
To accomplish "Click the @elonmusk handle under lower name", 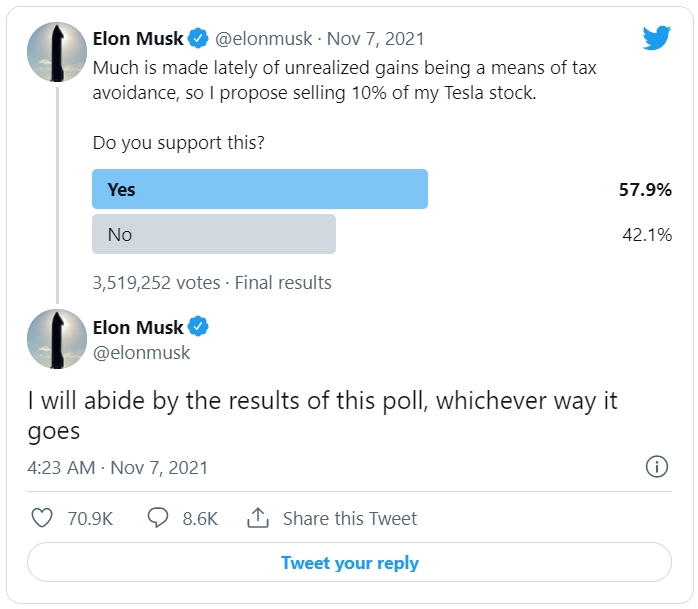I will 142,353.
